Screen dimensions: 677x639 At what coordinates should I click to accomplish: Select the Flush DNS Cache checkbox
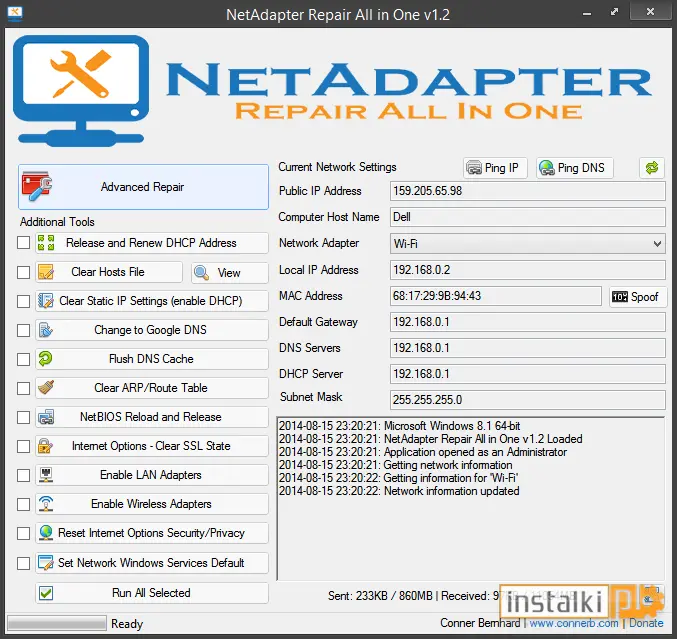(23, 359)
